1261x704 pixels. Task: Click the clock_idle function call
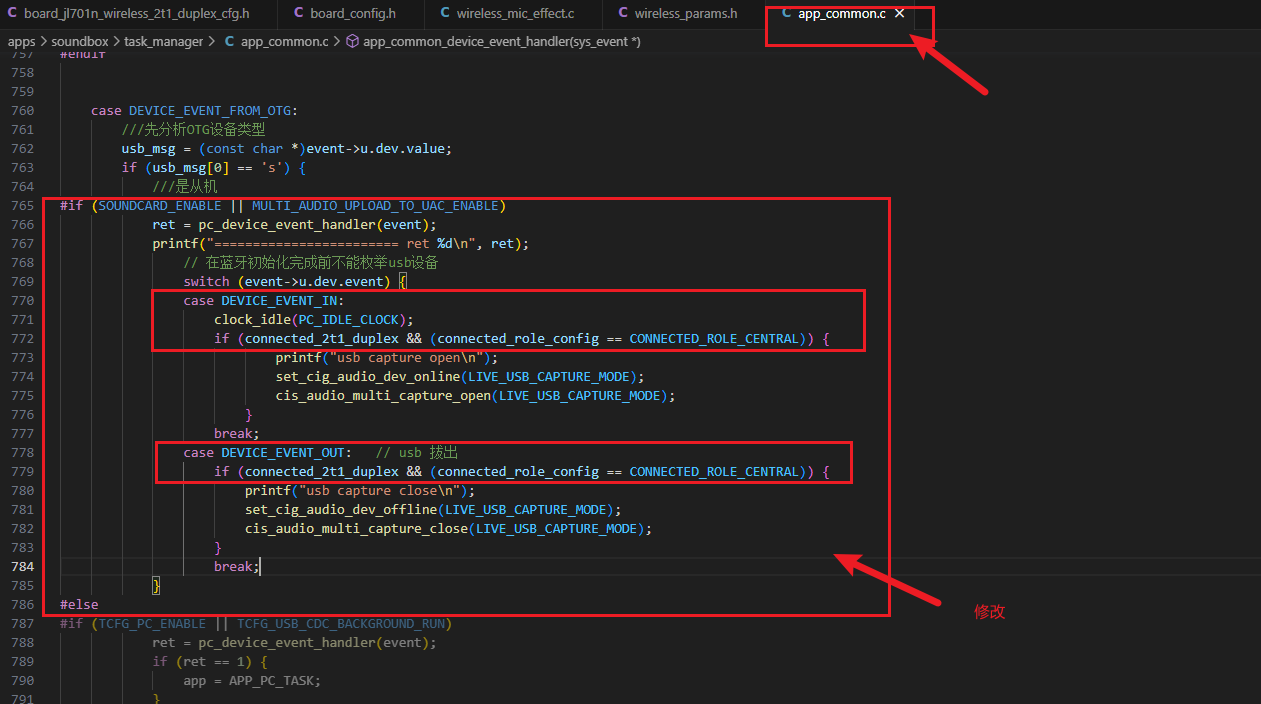pos(252,320)
